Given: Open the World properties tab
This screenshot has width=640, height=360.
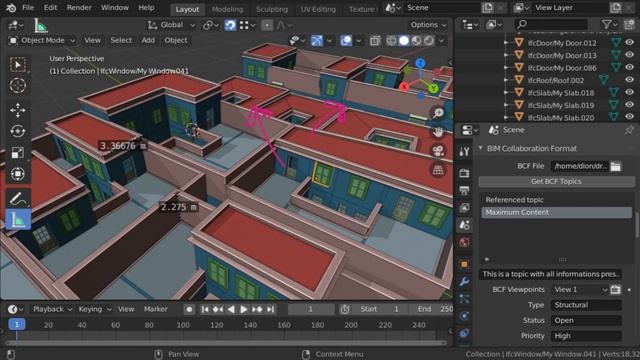Looking at the screenshot, I should [x=464, y=242].
